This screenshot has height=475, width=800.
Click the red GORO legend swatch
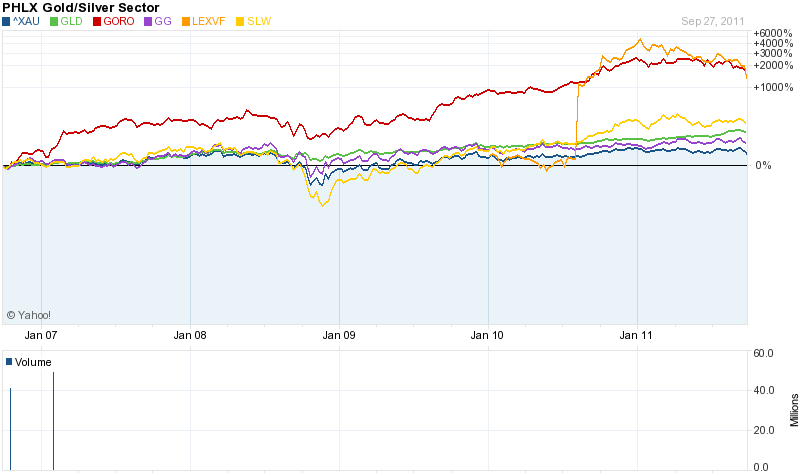coord(97,21)
